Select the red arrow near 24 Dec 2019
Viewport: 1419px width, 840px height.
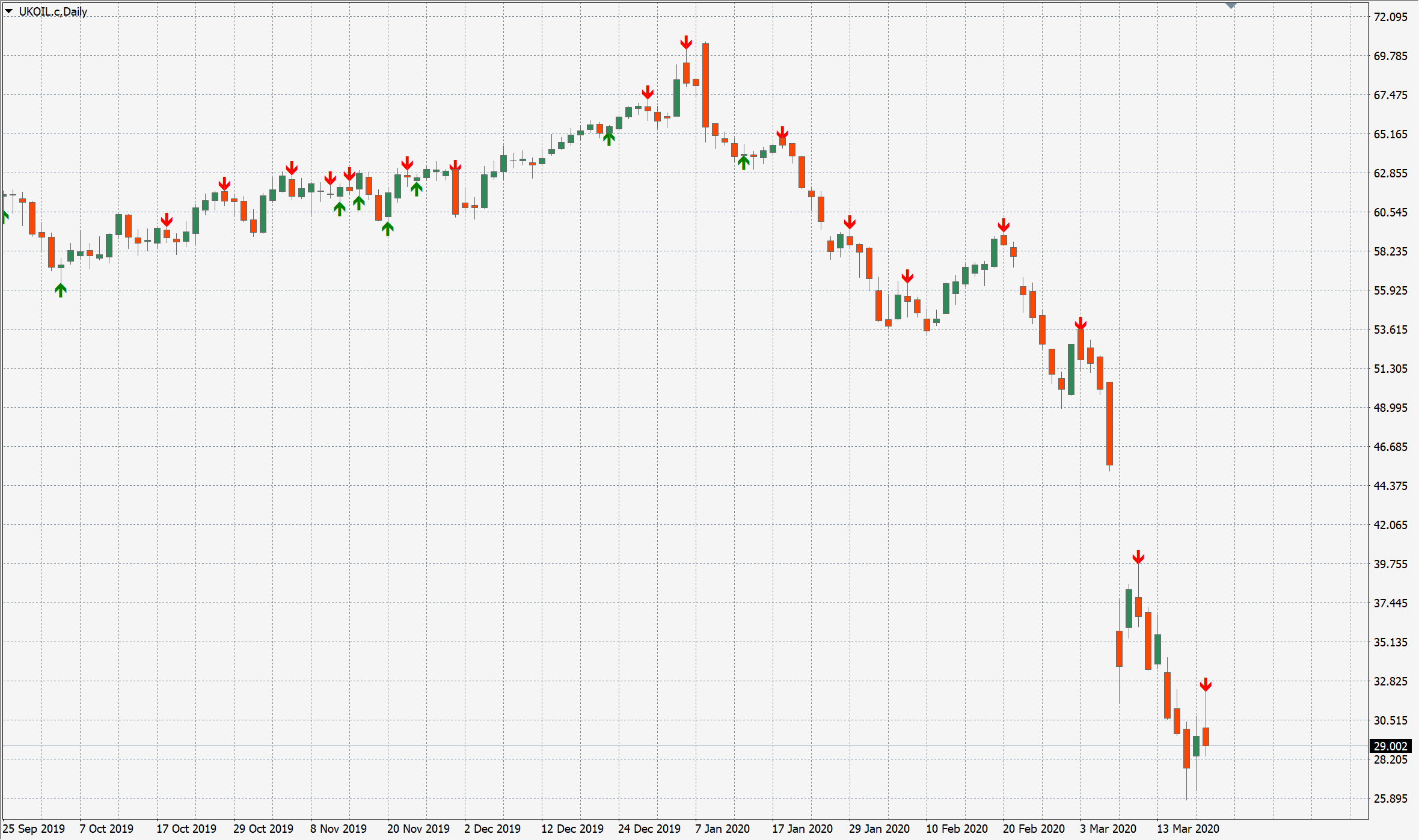[x=648, y=93]
